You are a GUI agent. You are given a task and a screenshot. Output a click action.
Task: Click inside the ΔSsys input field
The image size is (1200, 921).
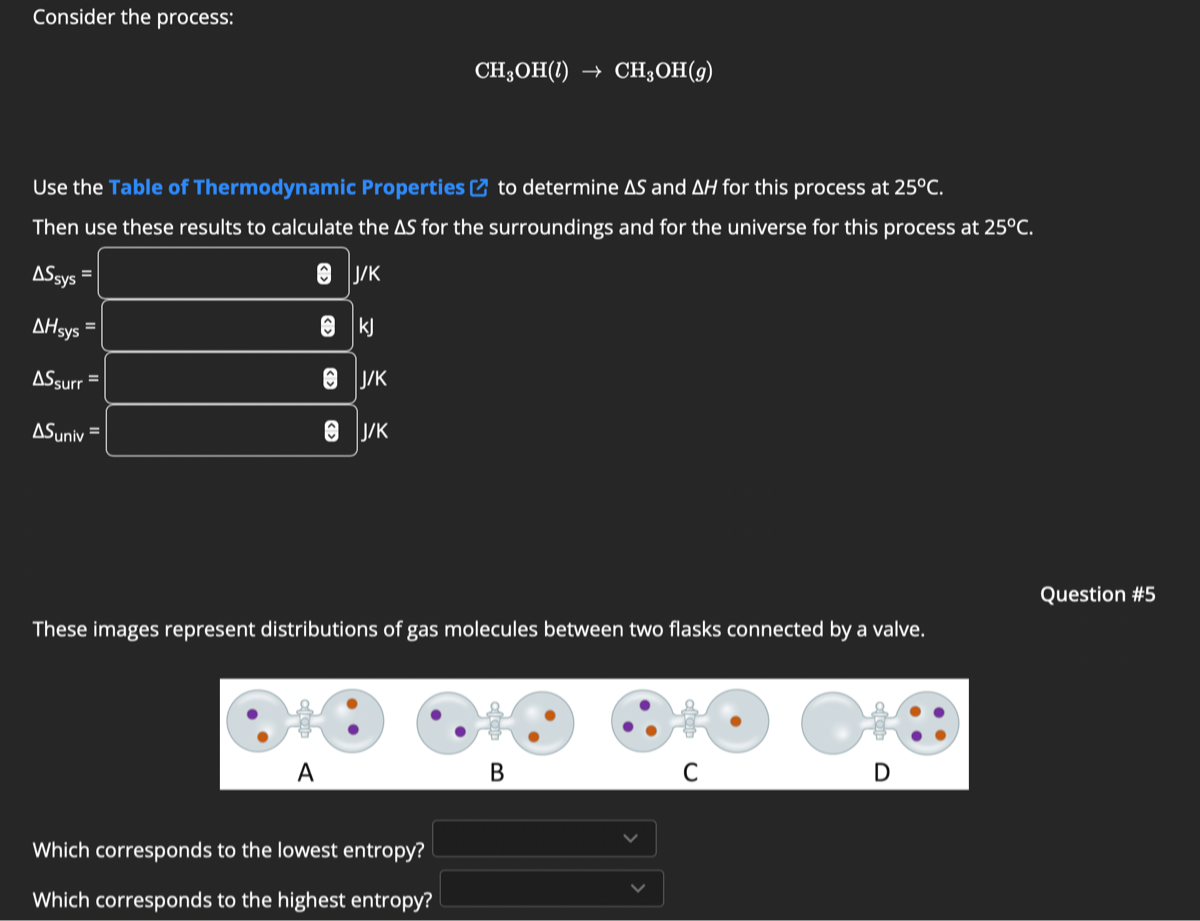coord(200,274)
